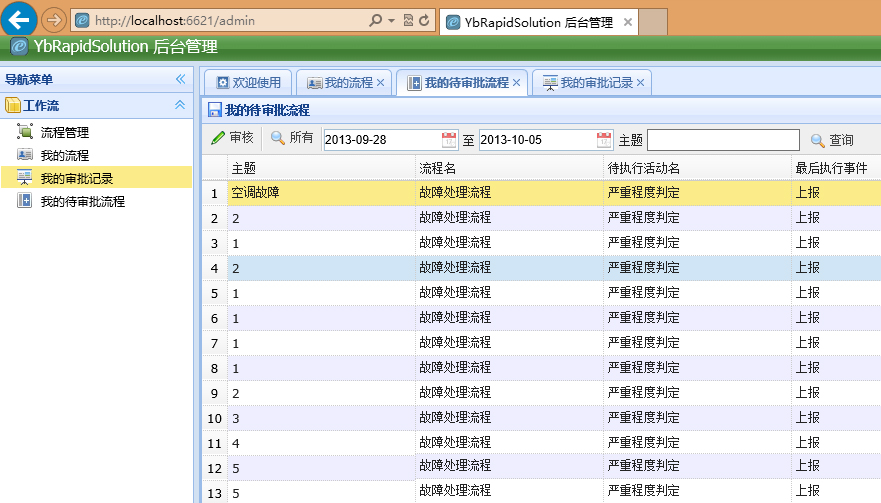The height and width of the screenshot is (503, 881).
Task: Close the 我的待审批流程 tab
Action: tap(516, 83)
